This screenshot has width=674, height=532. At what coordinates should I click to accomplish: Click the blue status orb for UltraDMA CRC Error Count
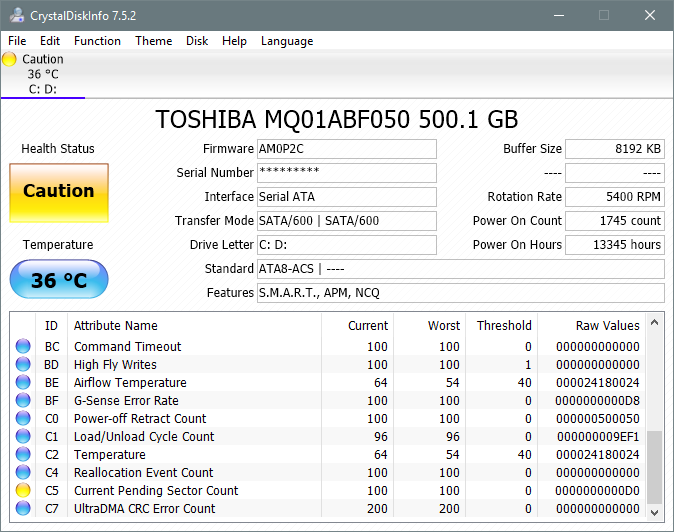pyautogui.click(x=23, y=508)
